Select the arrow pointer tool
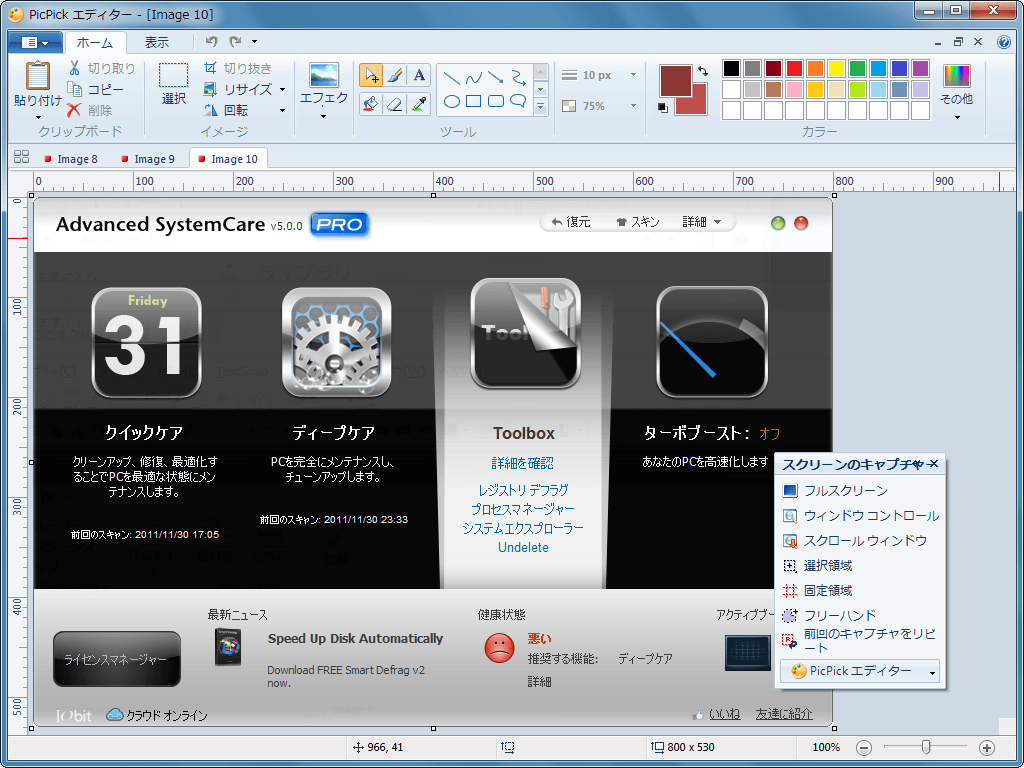Viewport: 1024px width, 768px height. [371, 75]
